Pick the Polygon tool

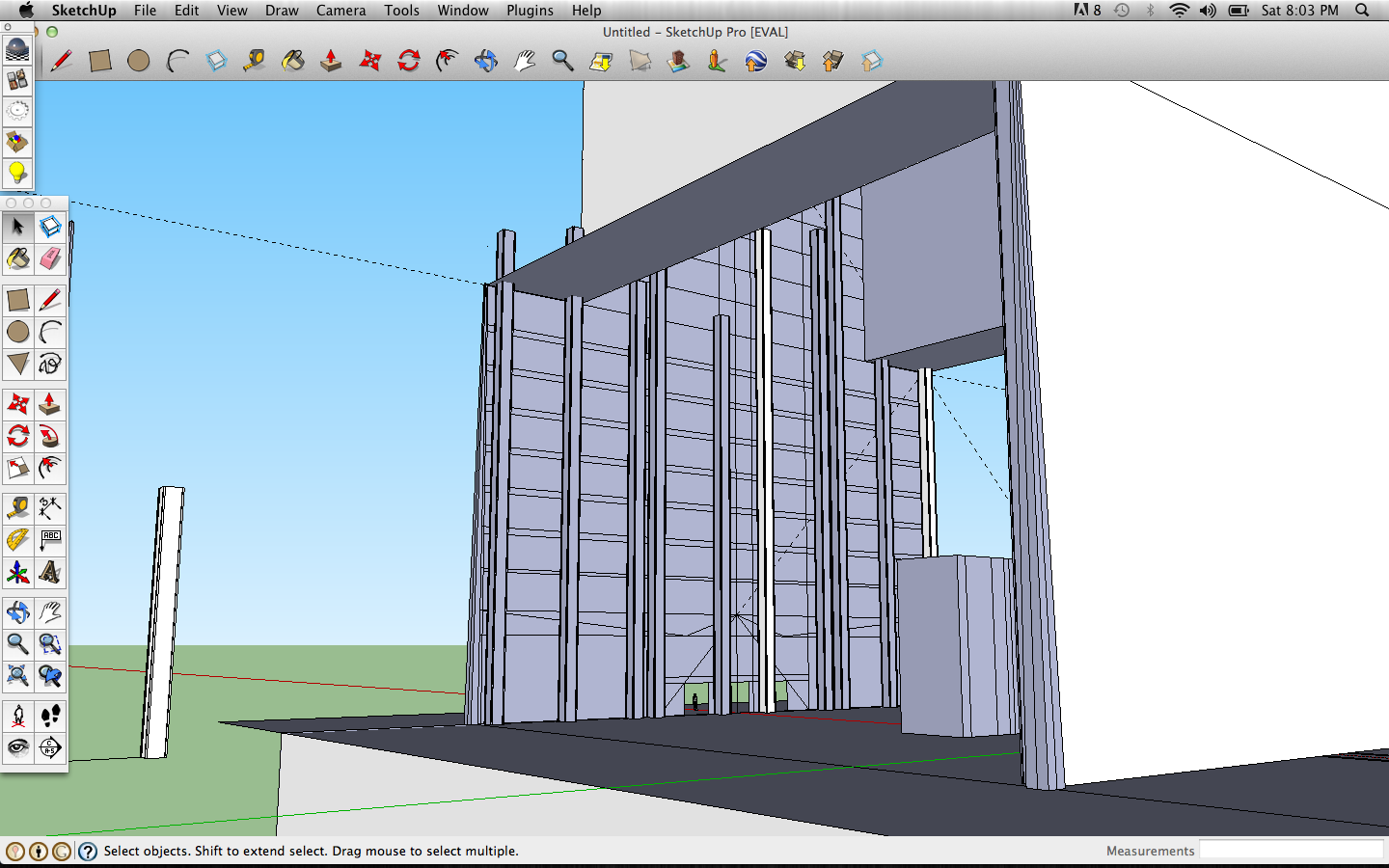[x=17, y=364]
